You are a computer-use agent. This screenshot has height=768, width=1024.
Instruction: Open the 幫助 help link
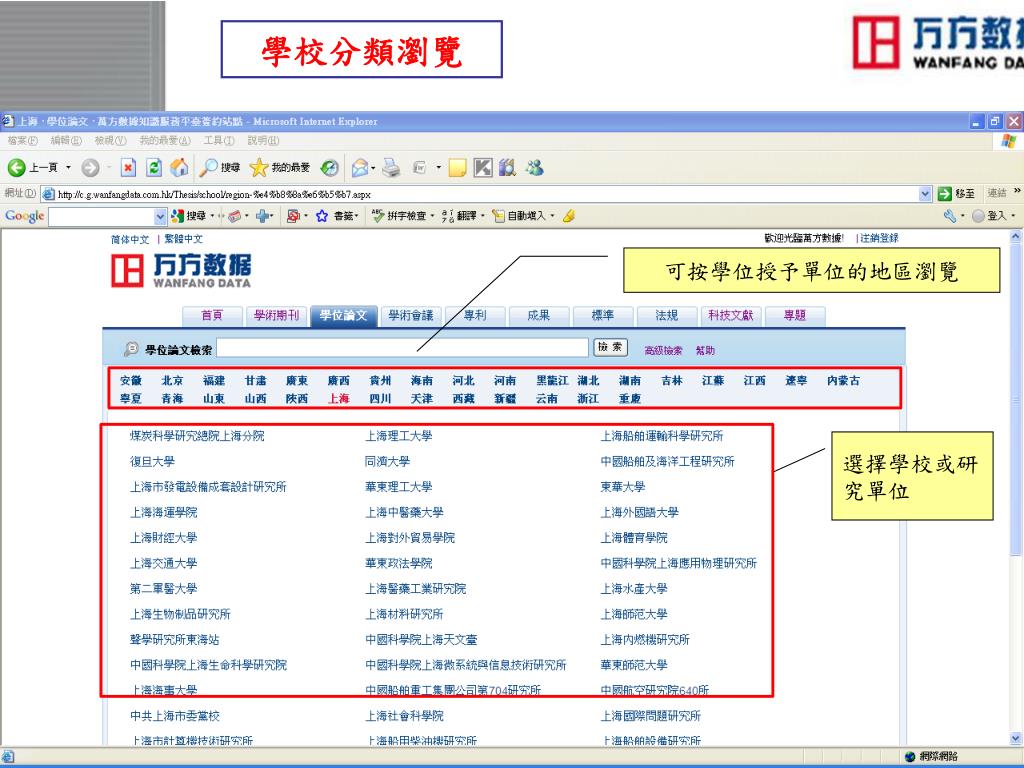point(705,351)
